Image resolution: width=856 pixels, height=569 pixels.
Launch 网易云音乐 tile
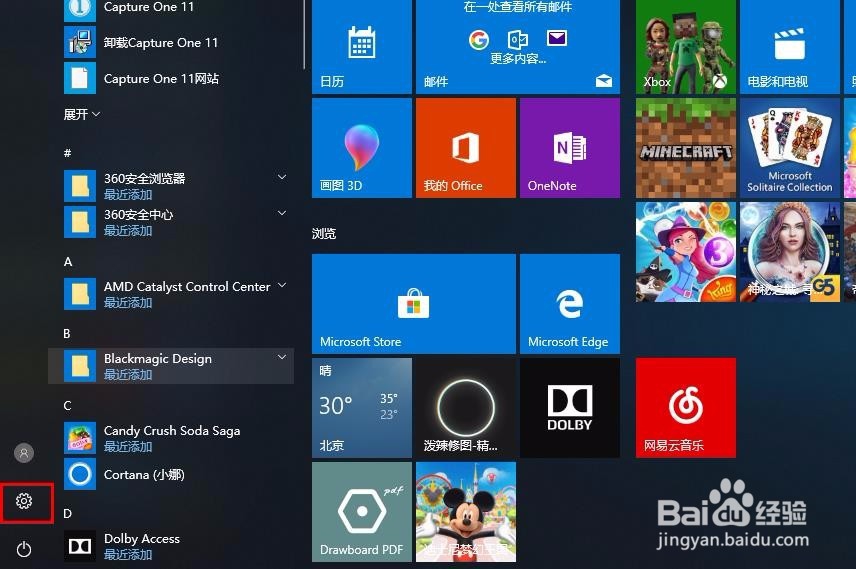686,408
